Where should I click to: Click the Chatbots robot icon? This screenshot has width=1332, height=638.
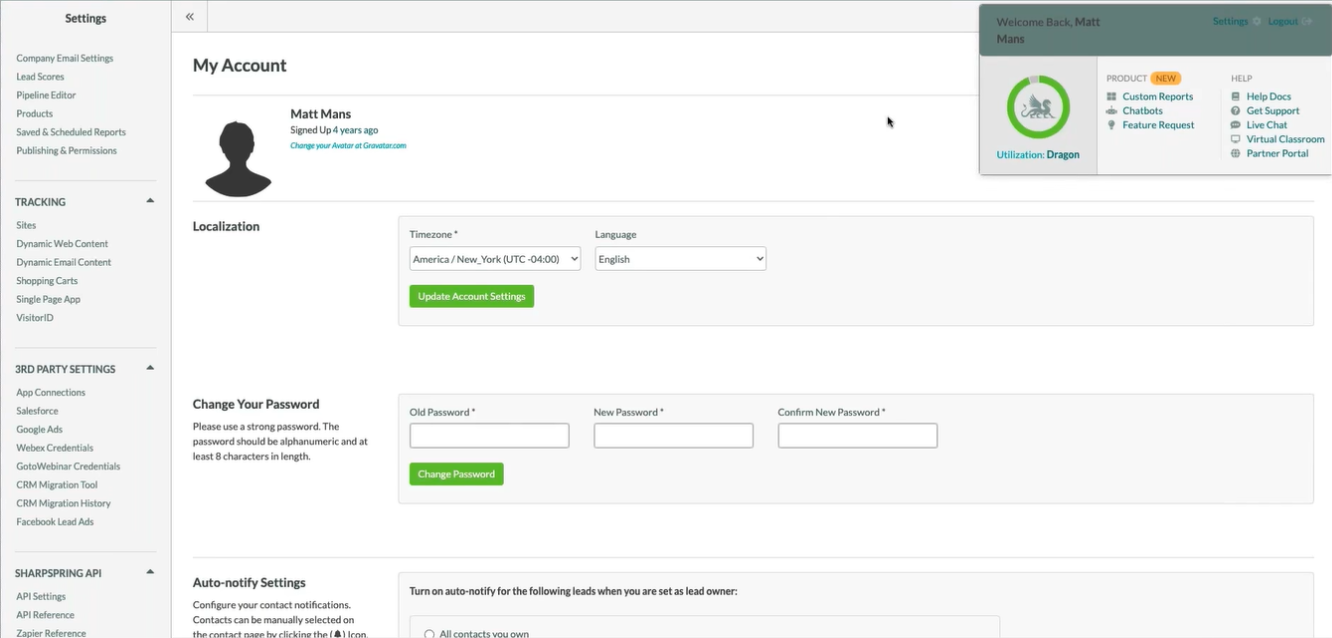pos(1112,111)
